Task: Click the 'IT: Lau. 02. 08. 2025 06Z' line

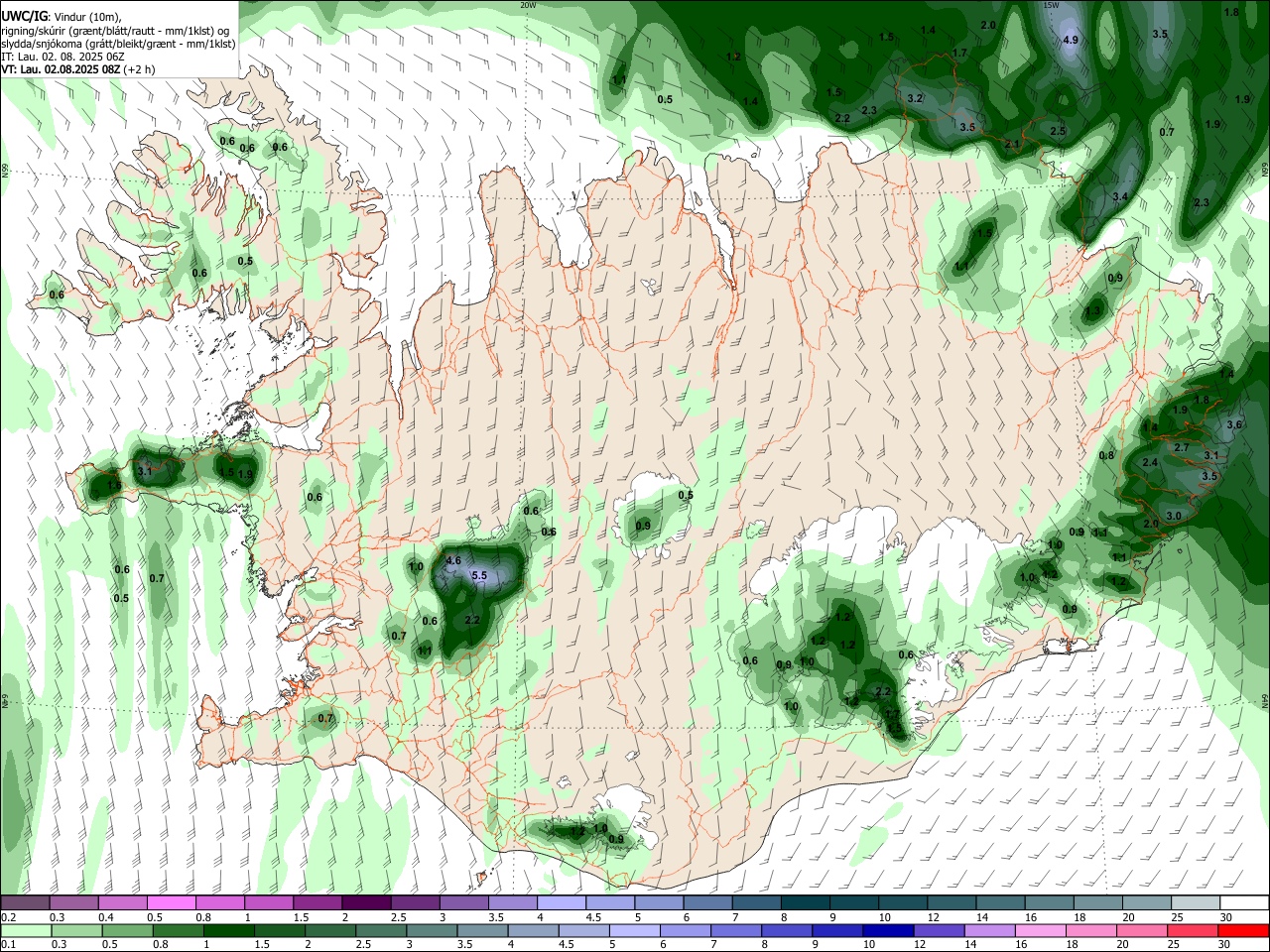Action: click(x=63, y=57)
